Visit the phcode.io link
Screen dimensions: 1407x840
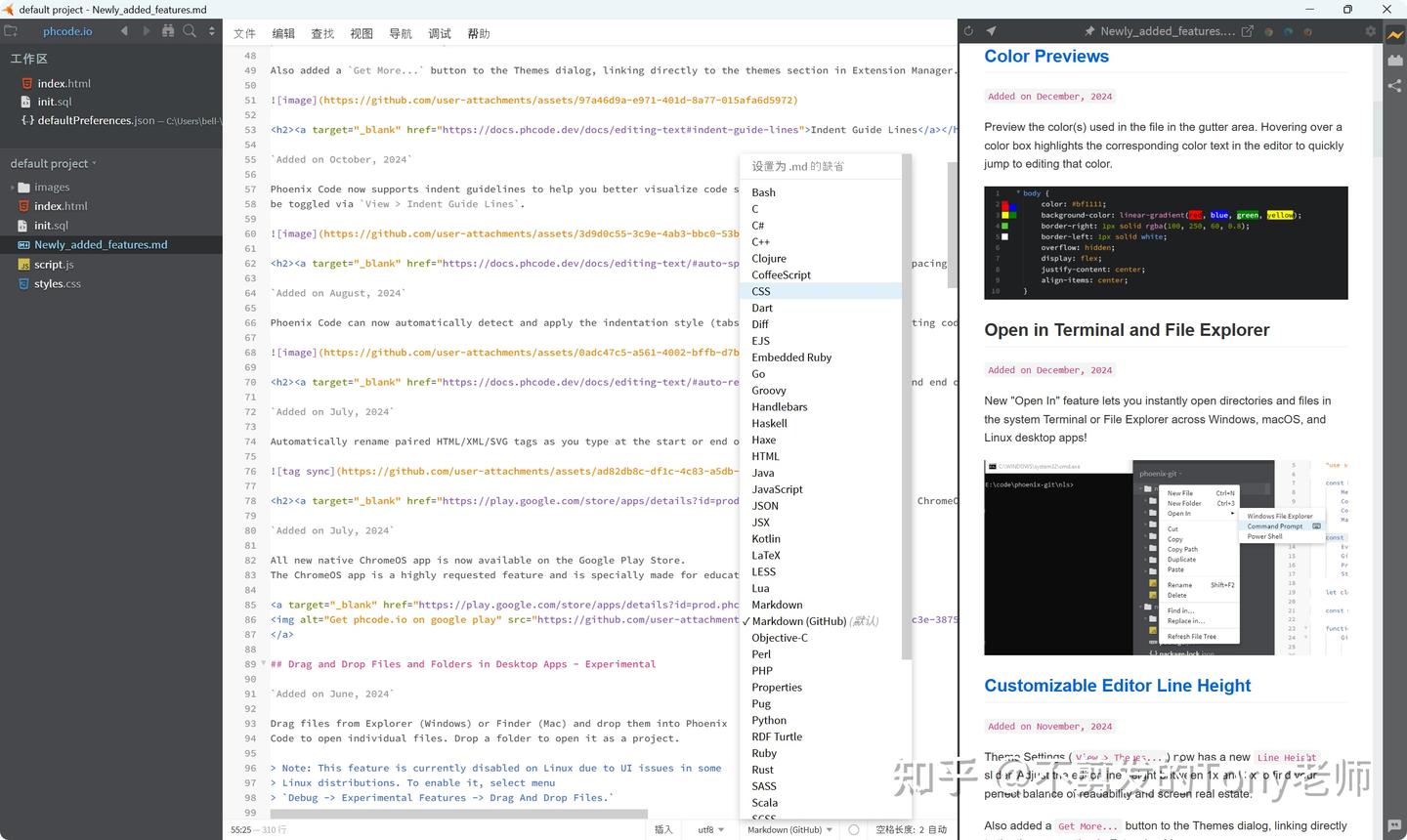(x=67, y=30)
